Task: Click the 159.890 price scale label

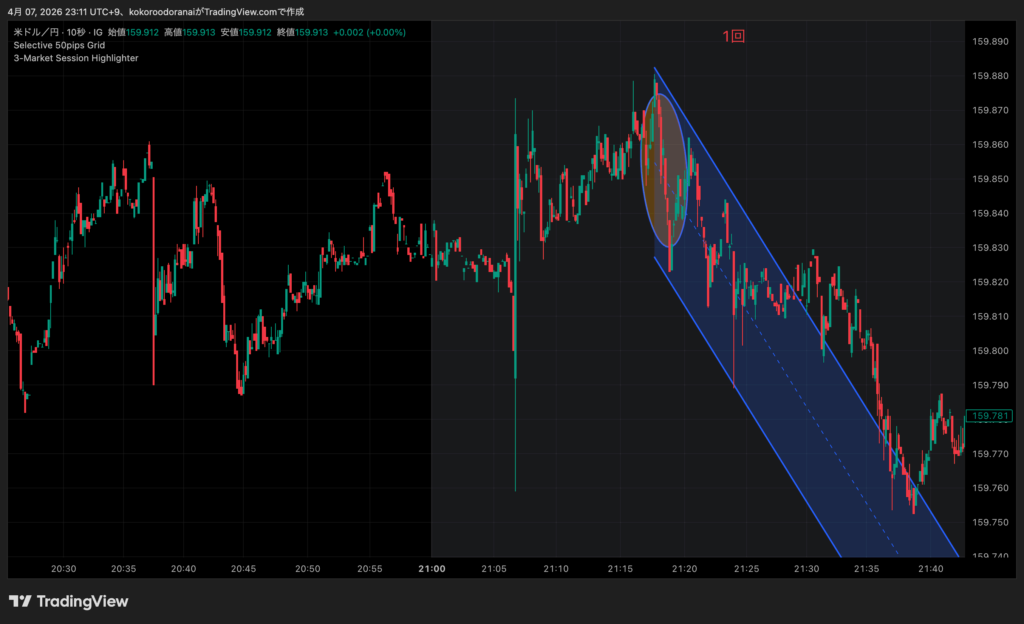Action: pos(990,41)
